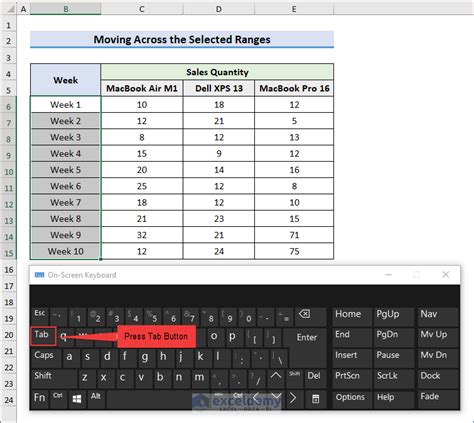Click cell with value 32

pos(142,235)
